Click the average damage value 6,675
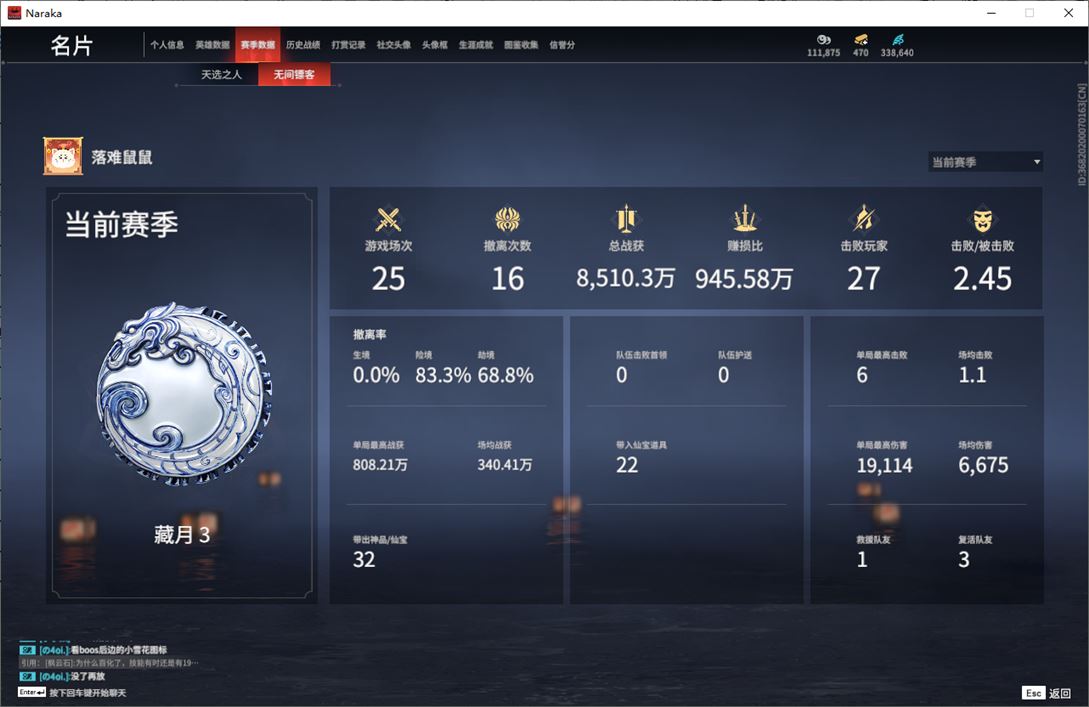Image resolution: width=1089 pixels, height=707 pixels. [983, 465]
